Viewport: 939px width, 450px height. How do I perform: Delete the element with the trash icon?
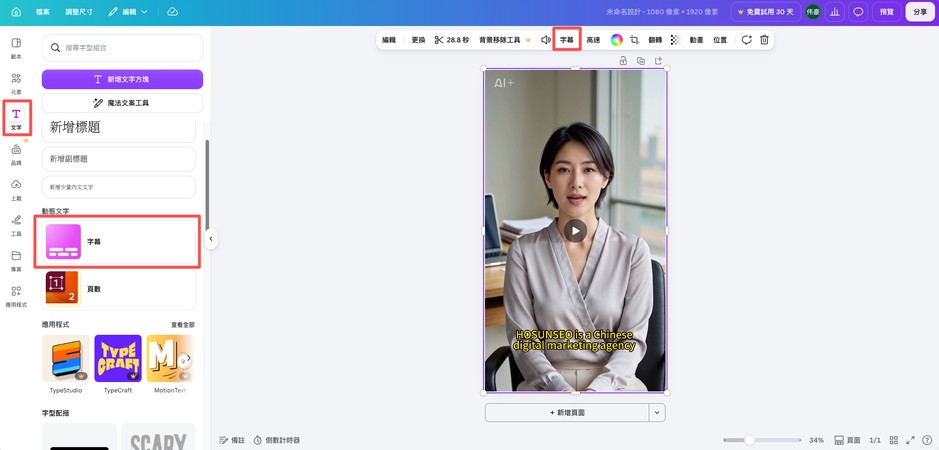[764, 40]
